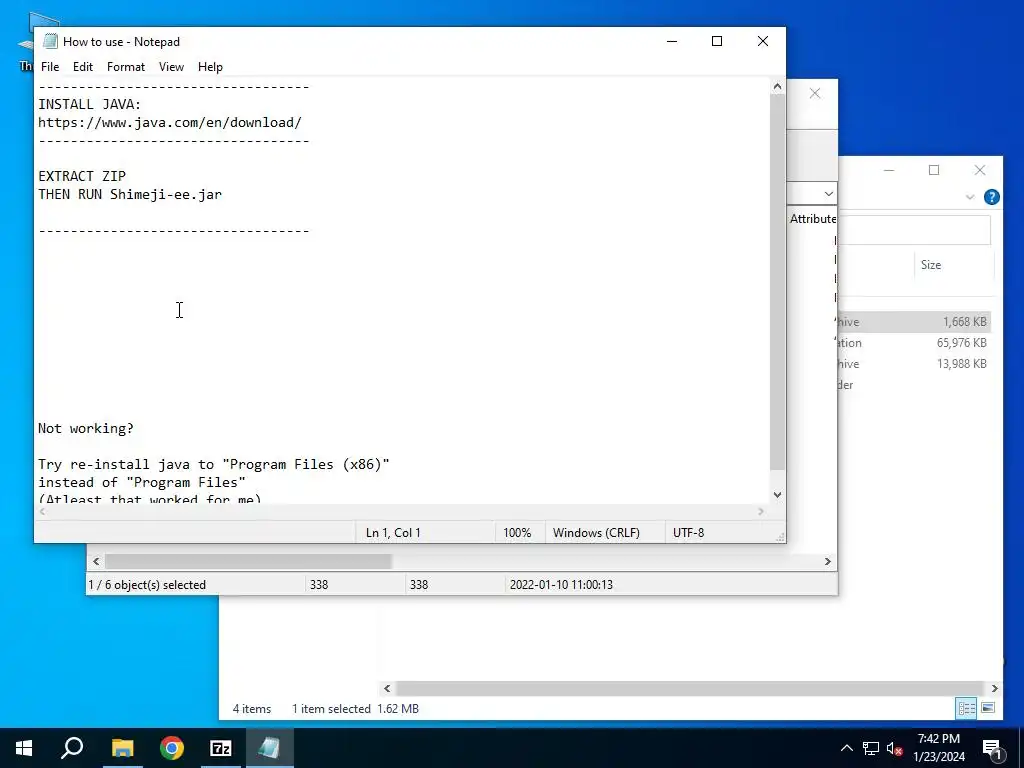Close the File Explorer window
The height and width of the screenshot is (768, 1024).
tap(980, 170)
